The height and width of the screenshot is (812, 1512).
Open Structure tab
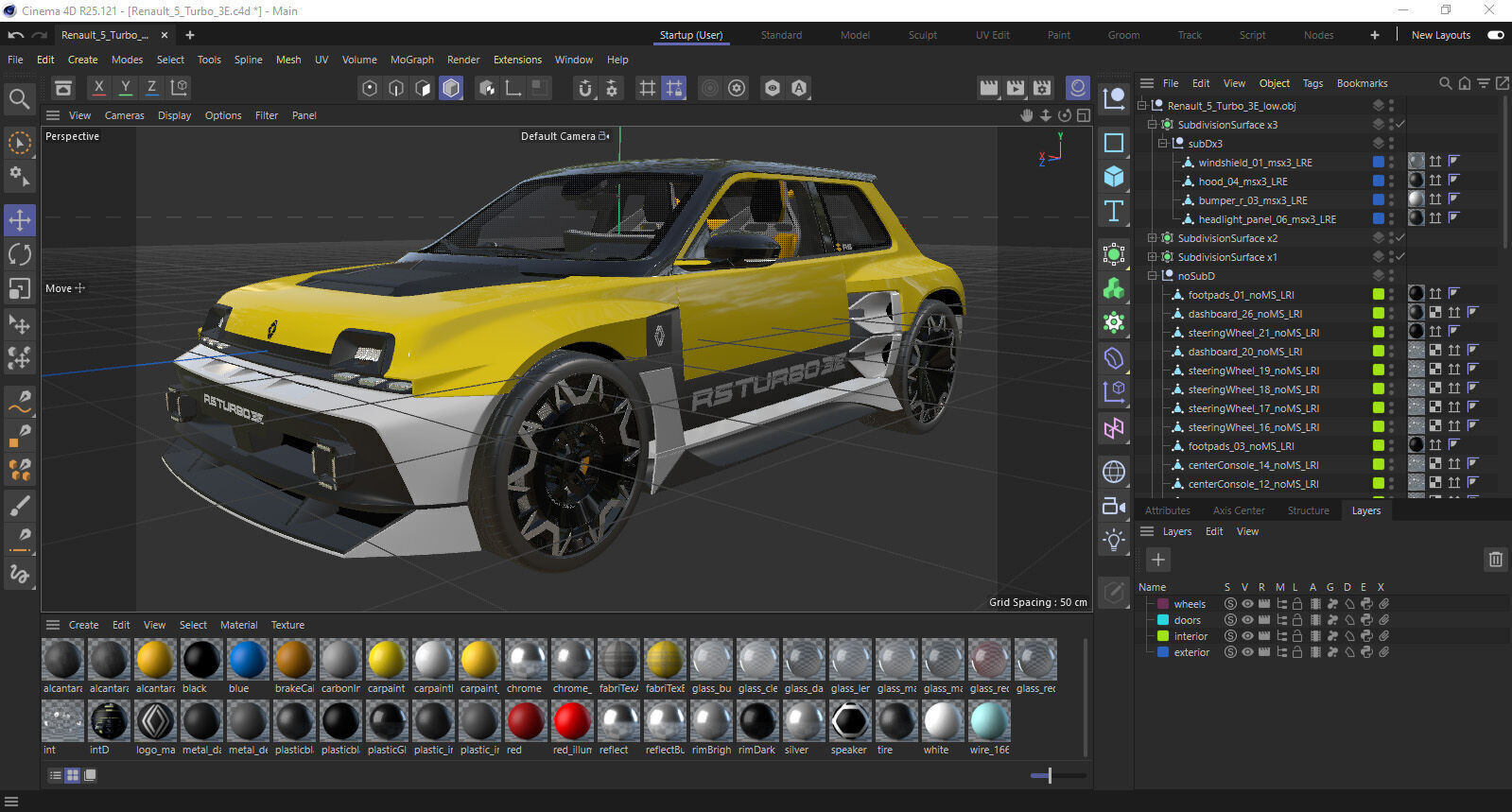1309,510
